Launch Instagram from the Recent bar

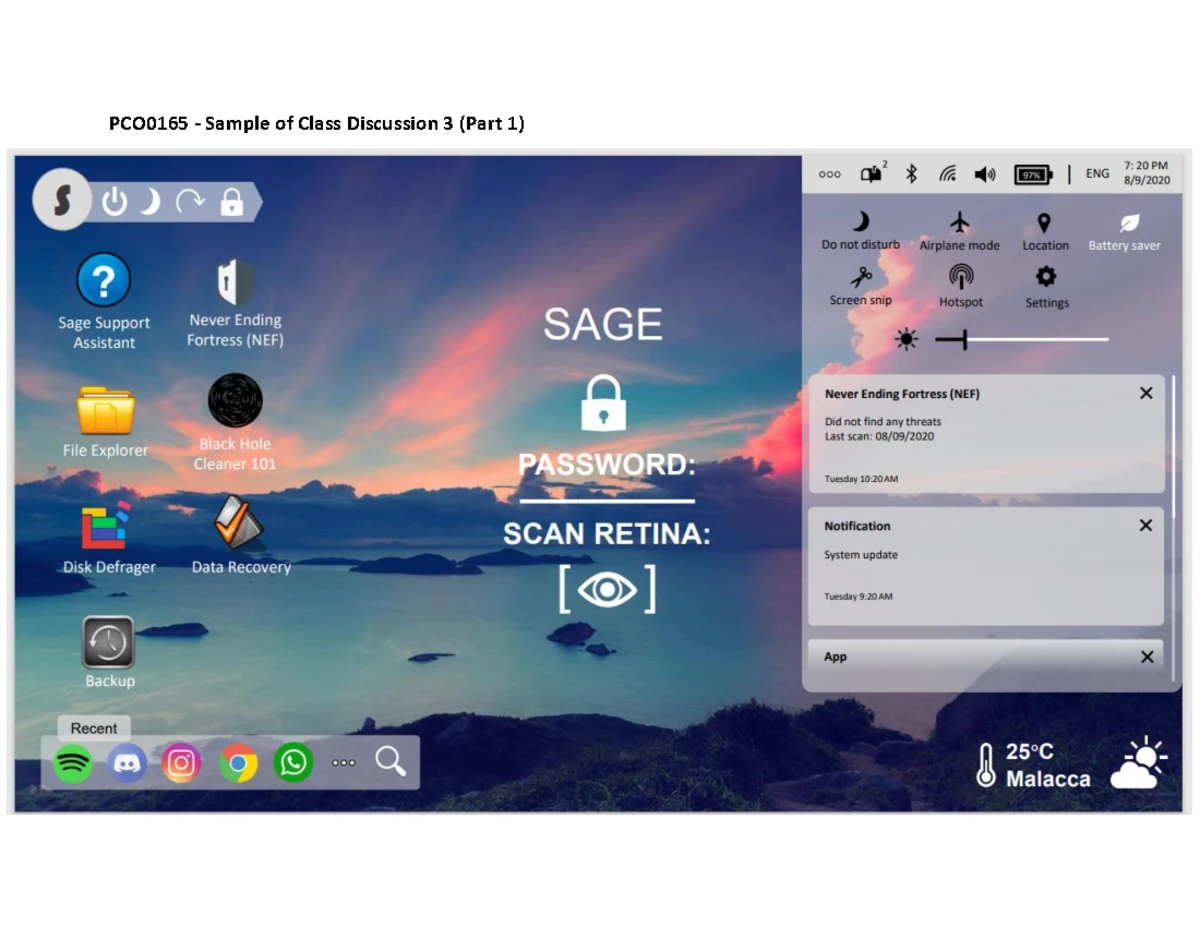coord(182,764)
